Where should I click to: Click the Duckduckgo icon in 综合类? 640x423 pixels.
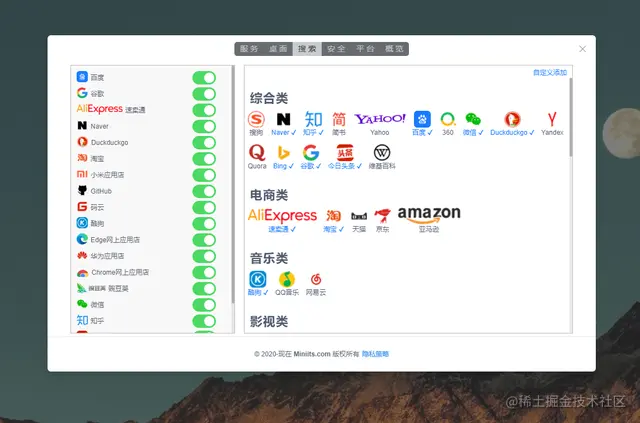[512, 119]
